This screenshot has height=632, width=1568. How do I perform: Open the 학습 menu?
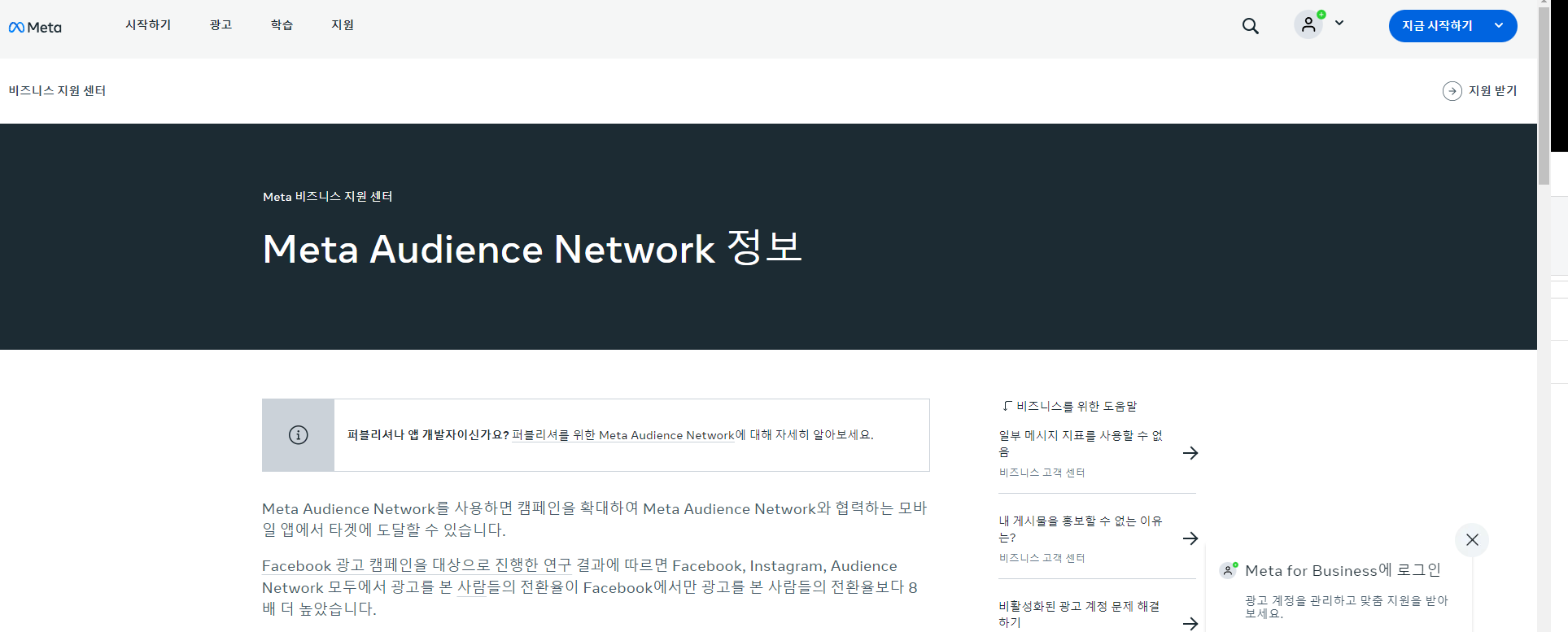pyautogui.click(x=282, y=25)
